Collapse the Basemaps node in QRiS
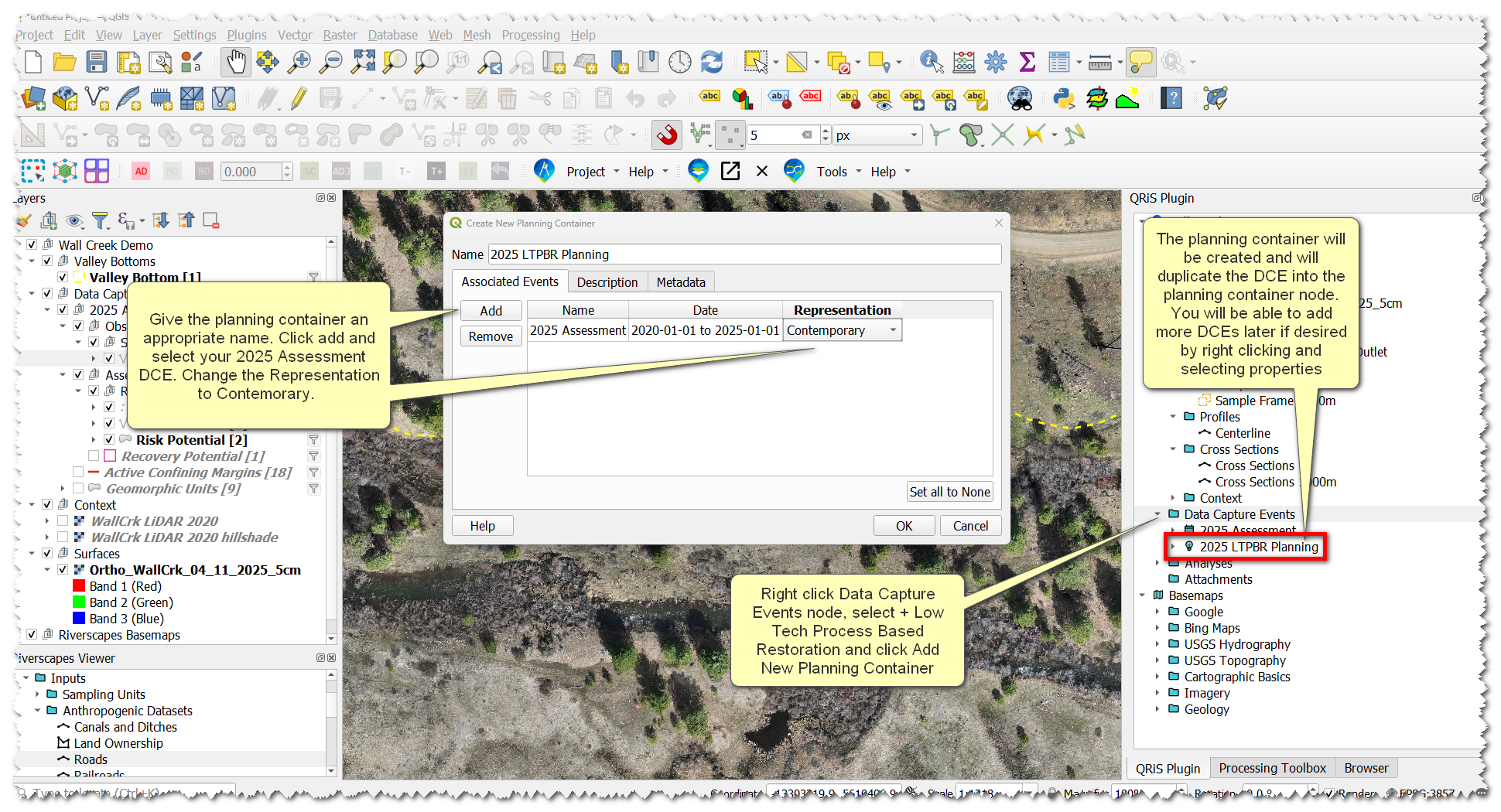The width and height of the screenshot is (1501, 812). 1142,595
